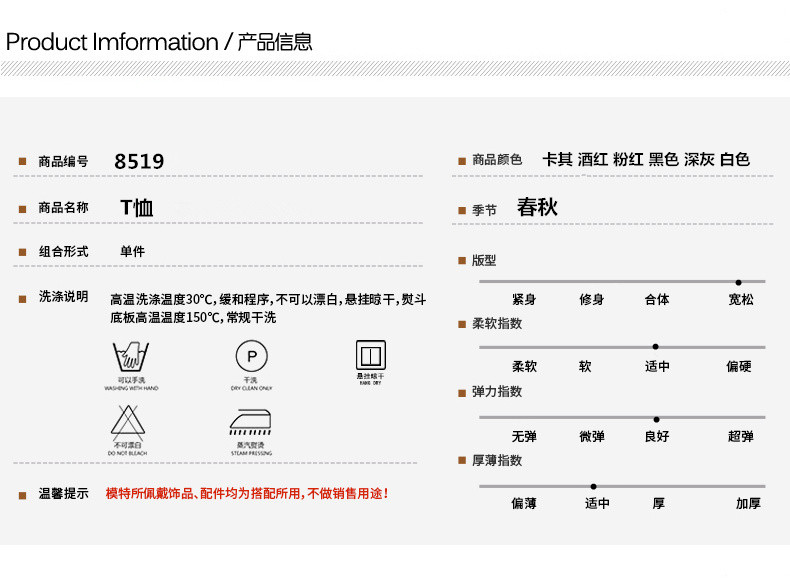The width and height of the screenshot is (790, 584).
Task: Click the 软 softness label
Action: pos(585,366)
